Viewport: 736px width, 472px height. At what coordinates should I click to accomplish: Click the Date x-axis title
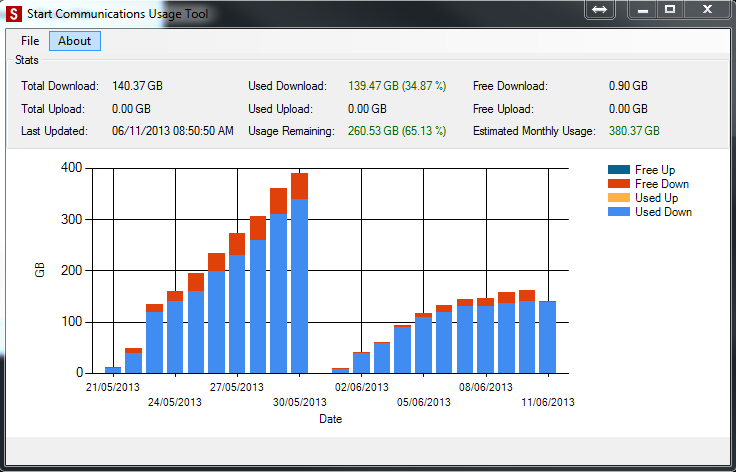(330, 419)
